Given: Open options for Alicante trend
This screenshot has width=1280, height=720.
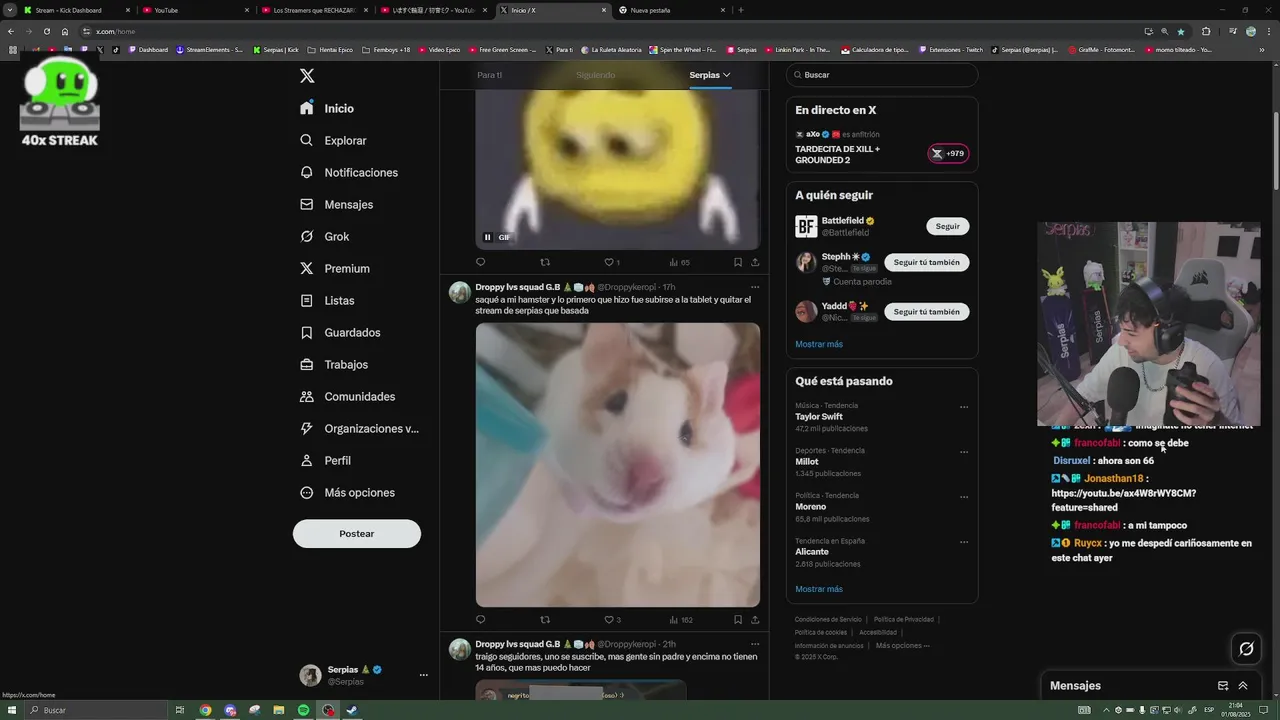Looking at the screenshot, I should click(x=964, y=542).
